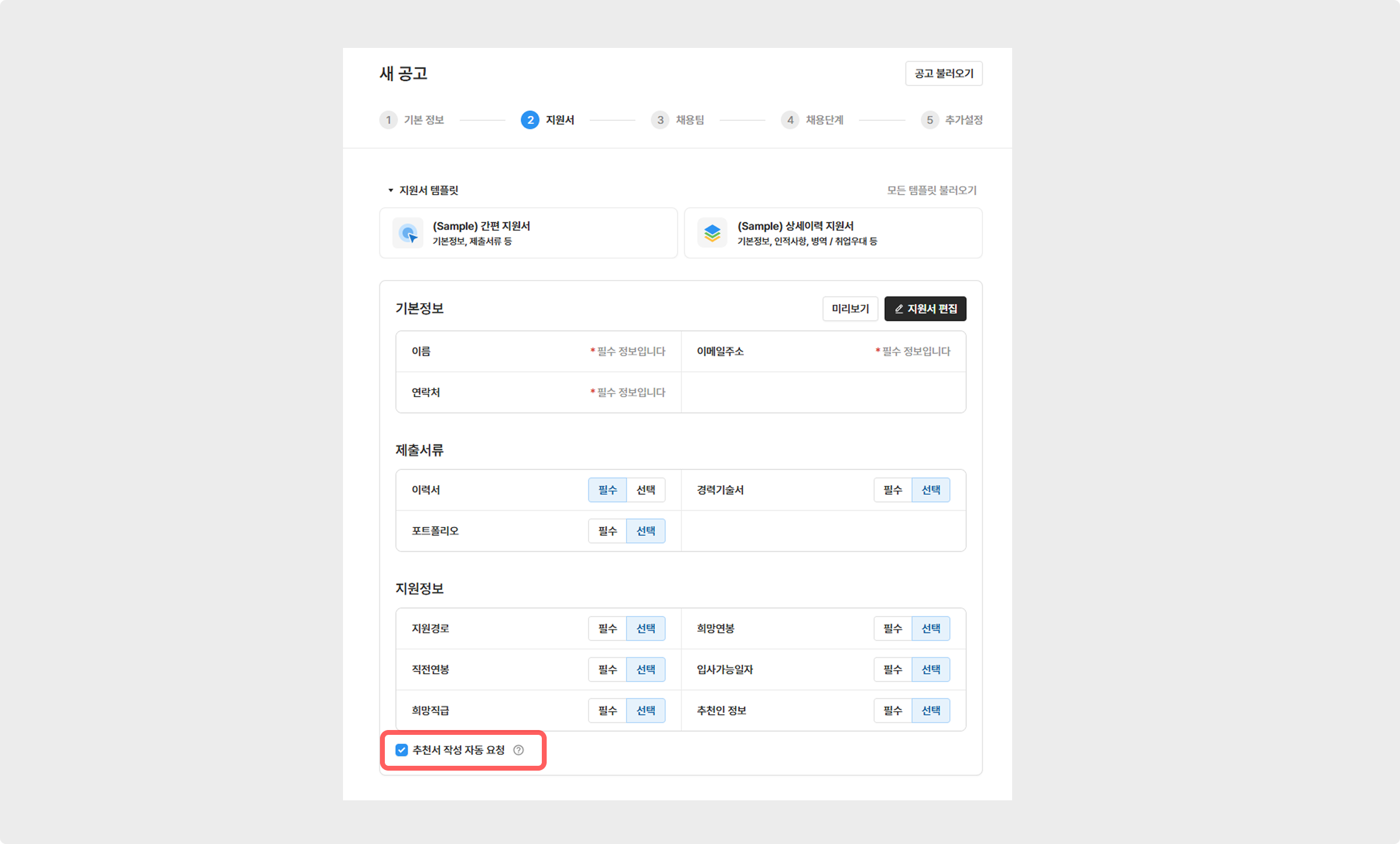This screenshot has width=1400, height=844.
Task: Go to 채용단계 step label
Action: tap(825, 120)
